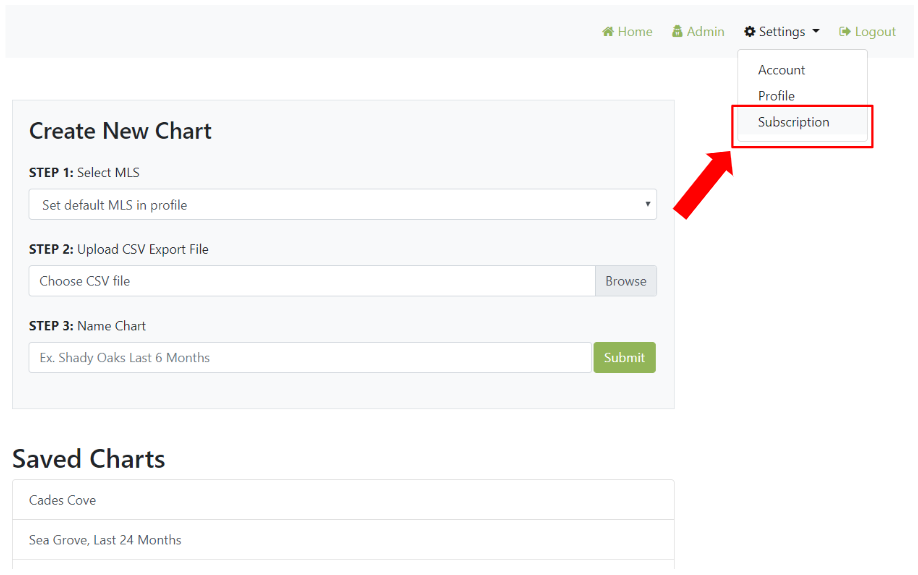Click the Browse button

626,281
